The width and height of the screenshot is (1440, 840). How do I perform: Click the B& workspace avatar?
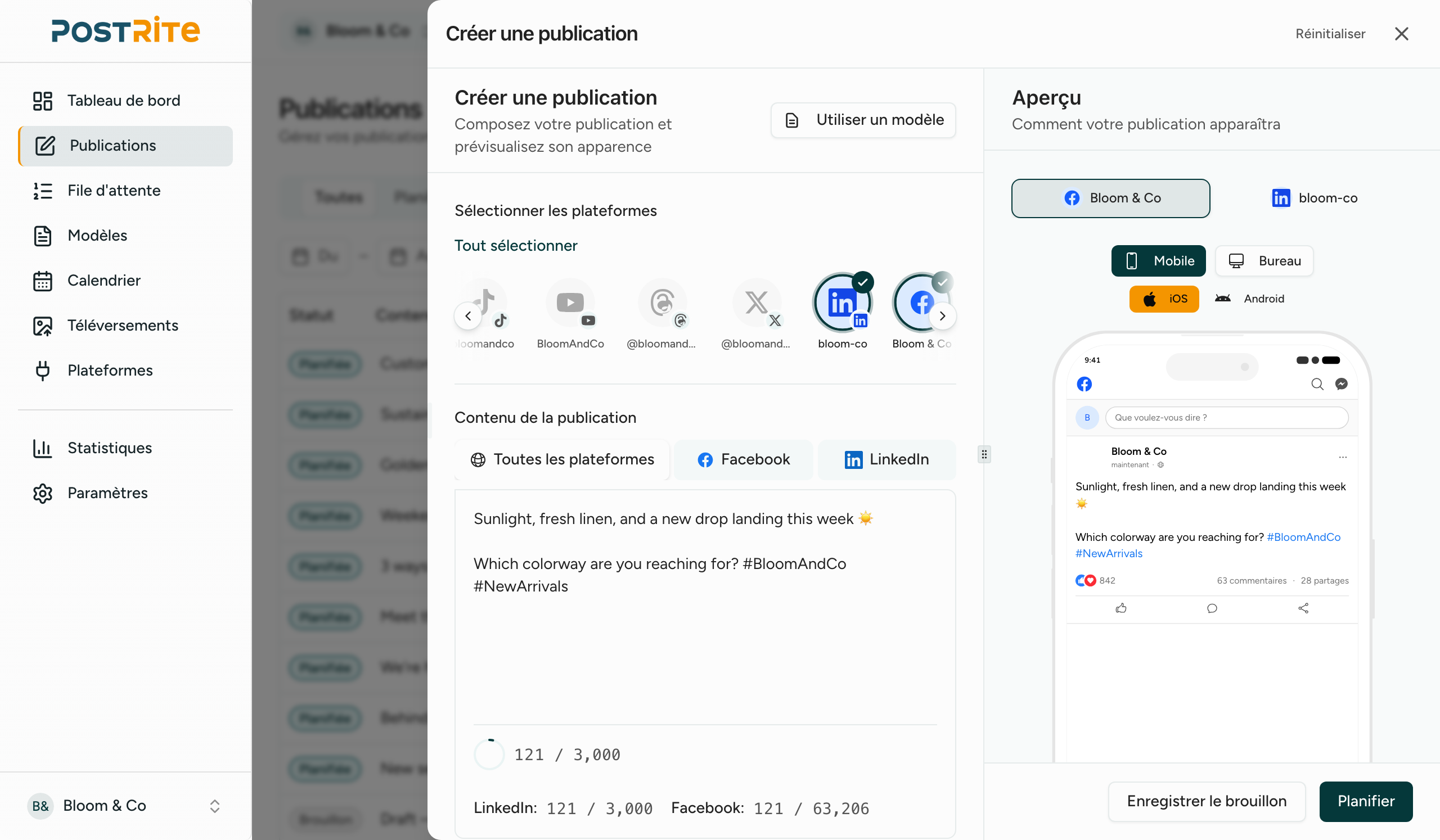(x=40, y=806)
